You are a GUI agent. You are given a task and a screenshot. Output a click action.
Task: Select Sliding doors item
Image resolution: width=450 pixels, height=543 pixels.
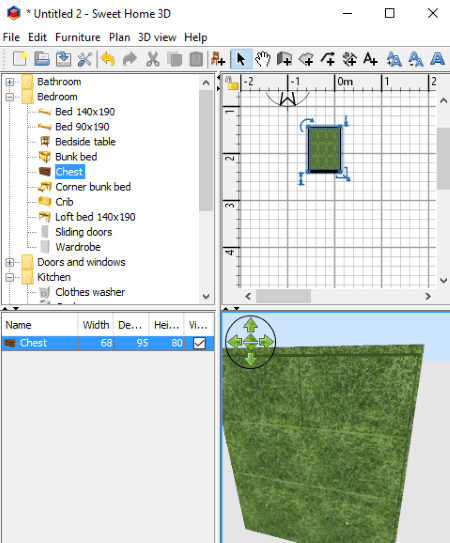[84, 232]
